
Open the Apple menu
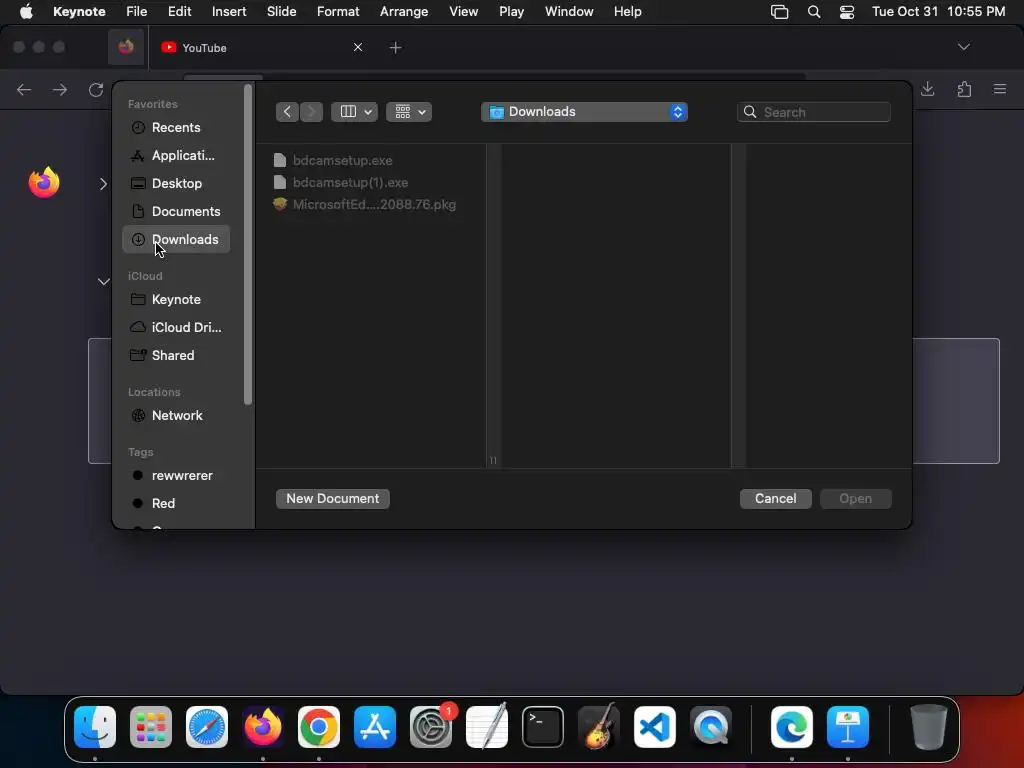26,12
